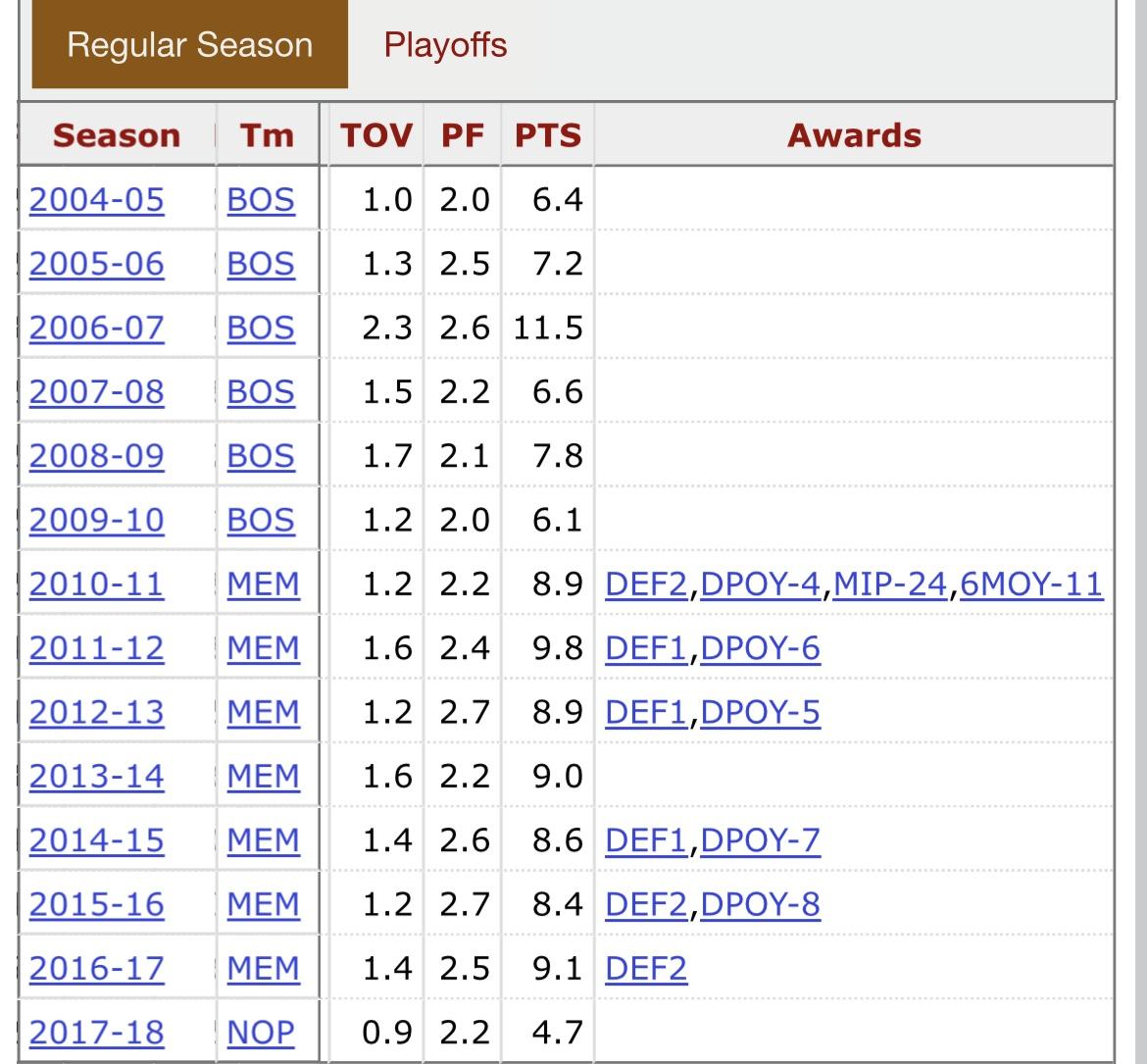
Task: Open the 2010-11 season link
Action: pyautogui.click(x=96, y=583)
